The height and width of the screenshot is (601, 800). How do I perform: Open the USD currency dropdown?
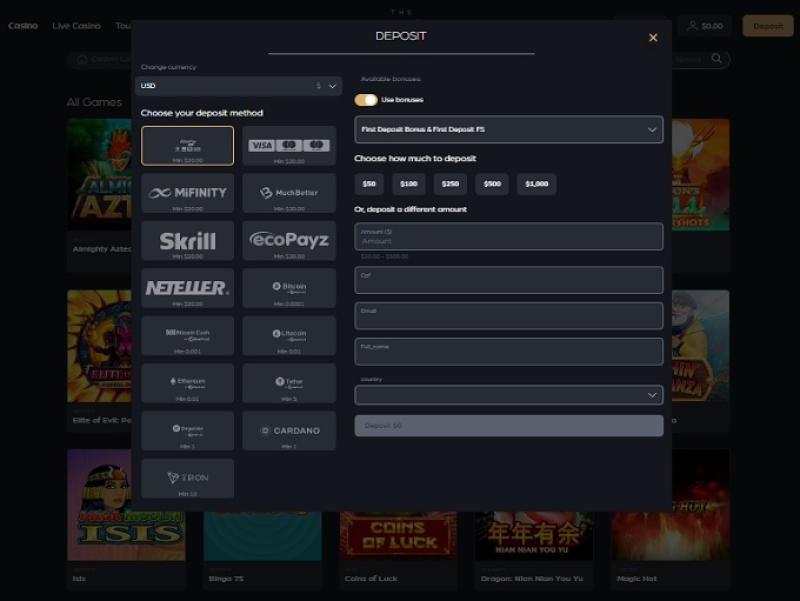coord(238,86)
